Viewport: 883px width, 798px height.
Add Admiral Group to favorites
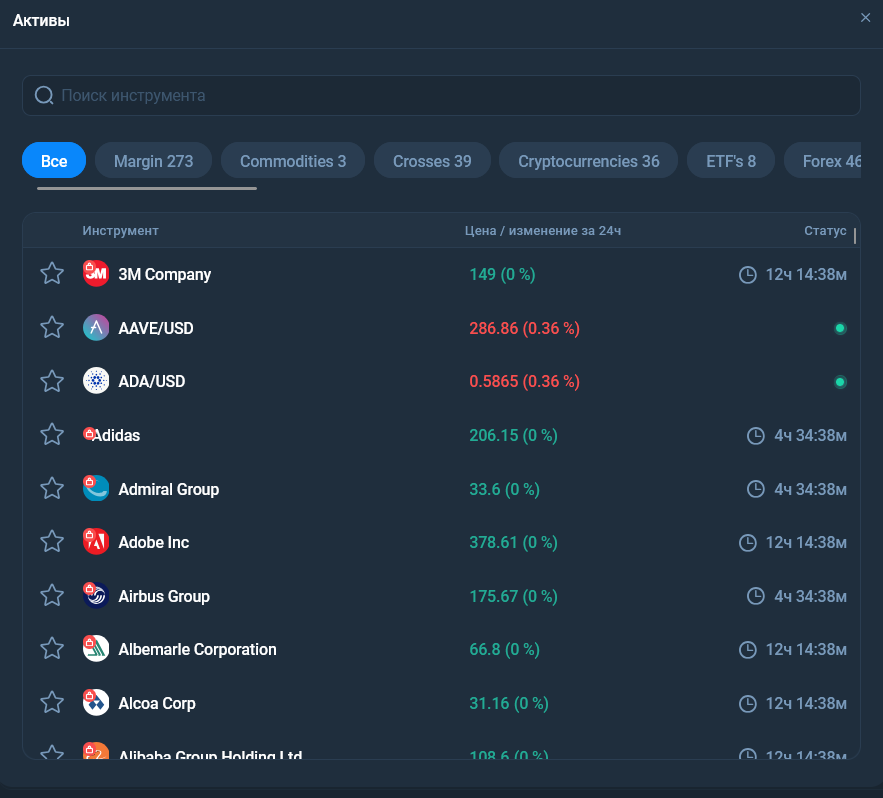52,489
